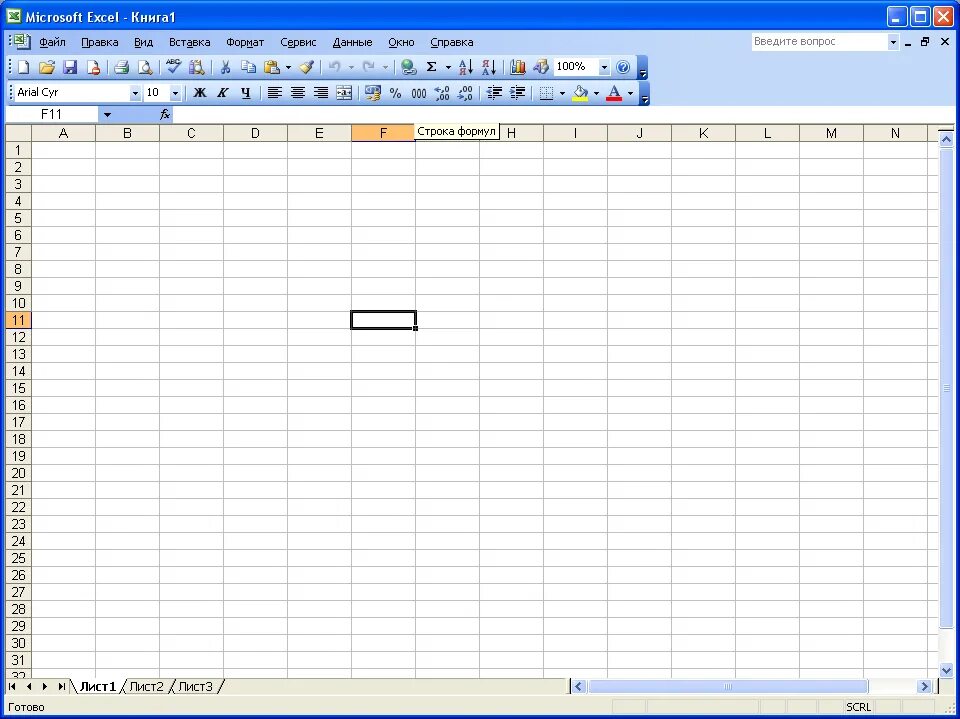Insert hyperlink via globe icon

tap(407, 67)
